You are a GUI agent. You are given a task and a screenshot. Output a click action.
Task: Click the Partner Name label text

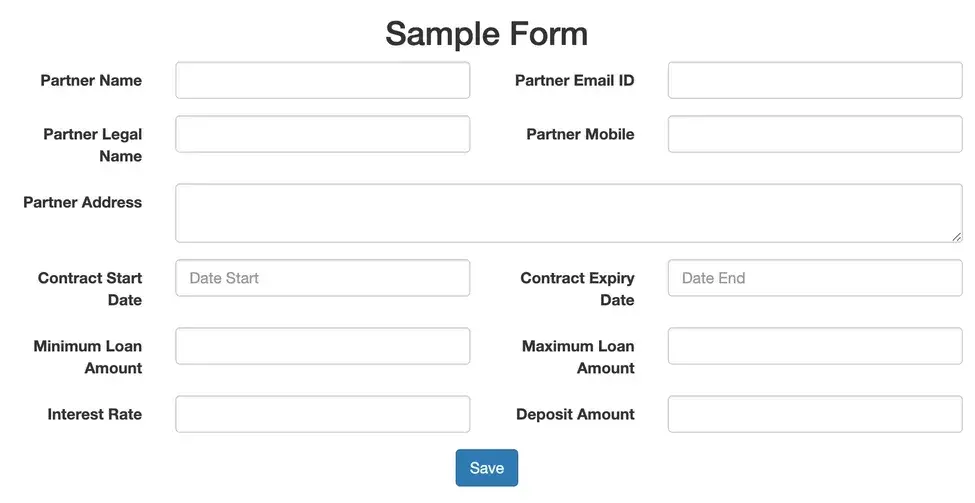click(x=91, y=81)
